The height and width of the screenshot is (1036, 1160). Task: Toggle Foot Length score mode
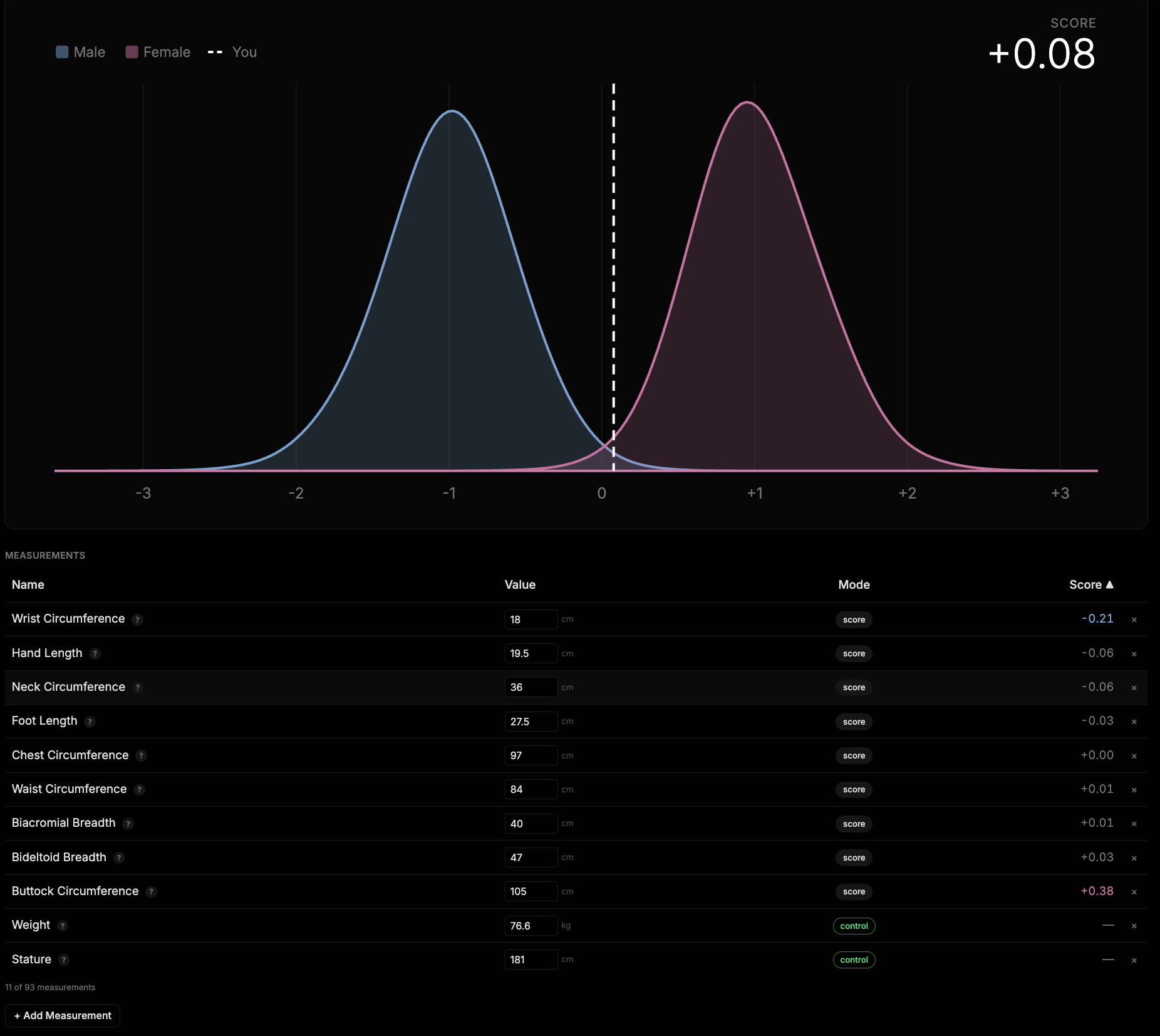click(854, 722)
